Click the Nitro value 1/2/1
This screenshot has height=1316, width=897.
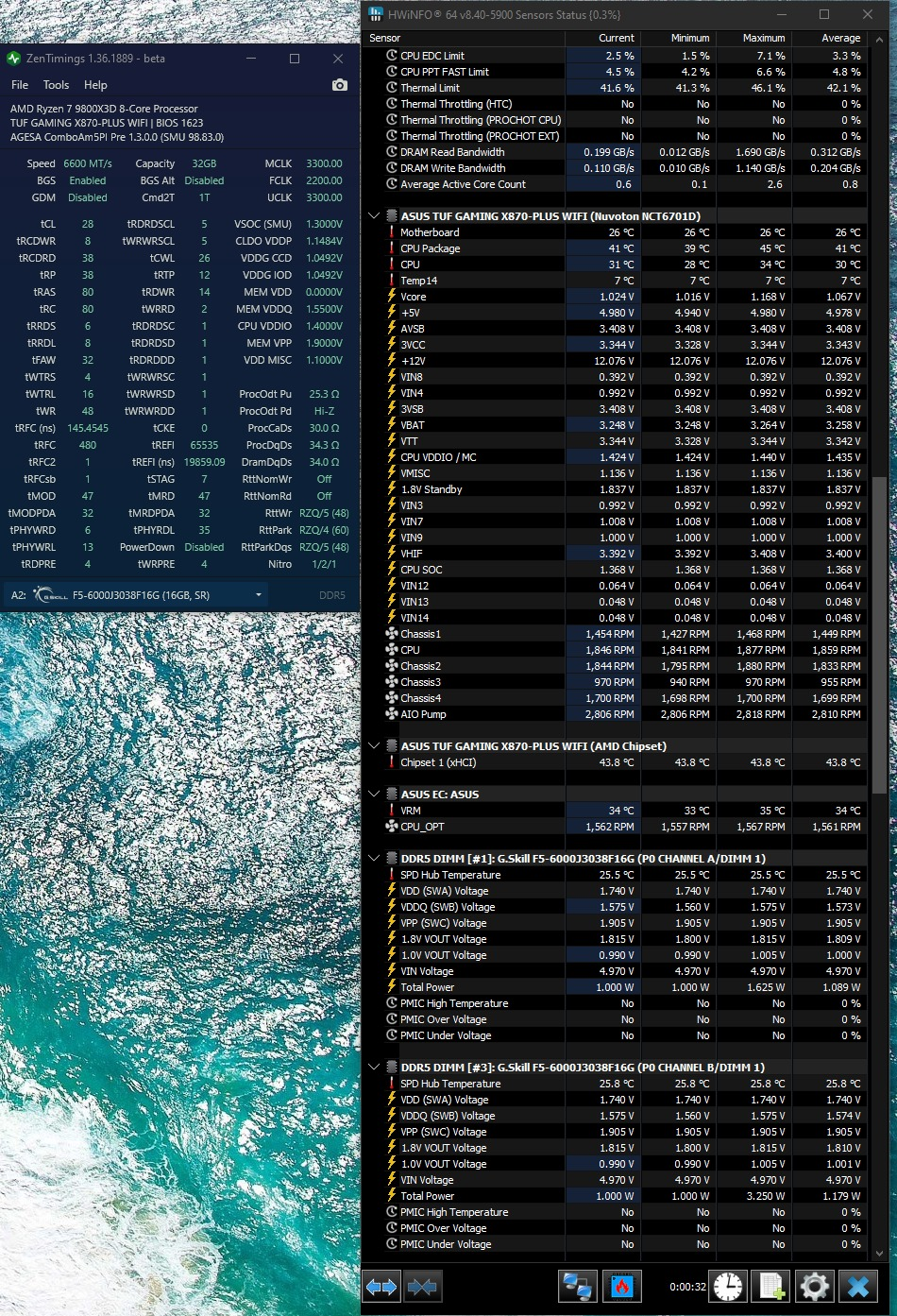pos(324,564)
